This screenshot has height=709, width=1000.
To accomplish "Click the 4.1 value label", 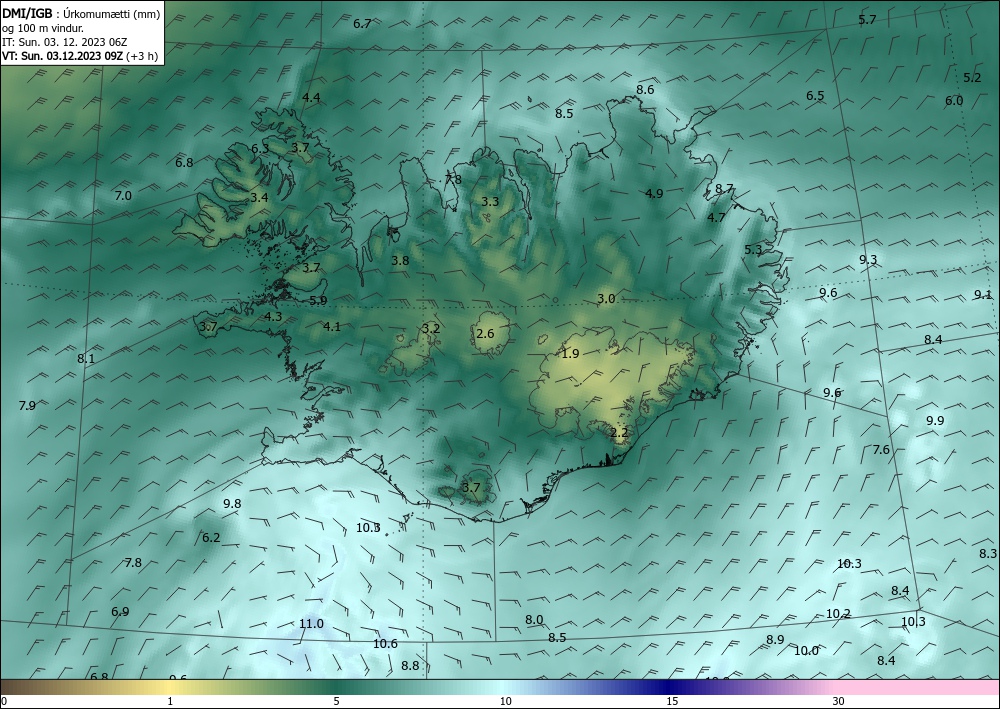I will [x=332, y=327].
